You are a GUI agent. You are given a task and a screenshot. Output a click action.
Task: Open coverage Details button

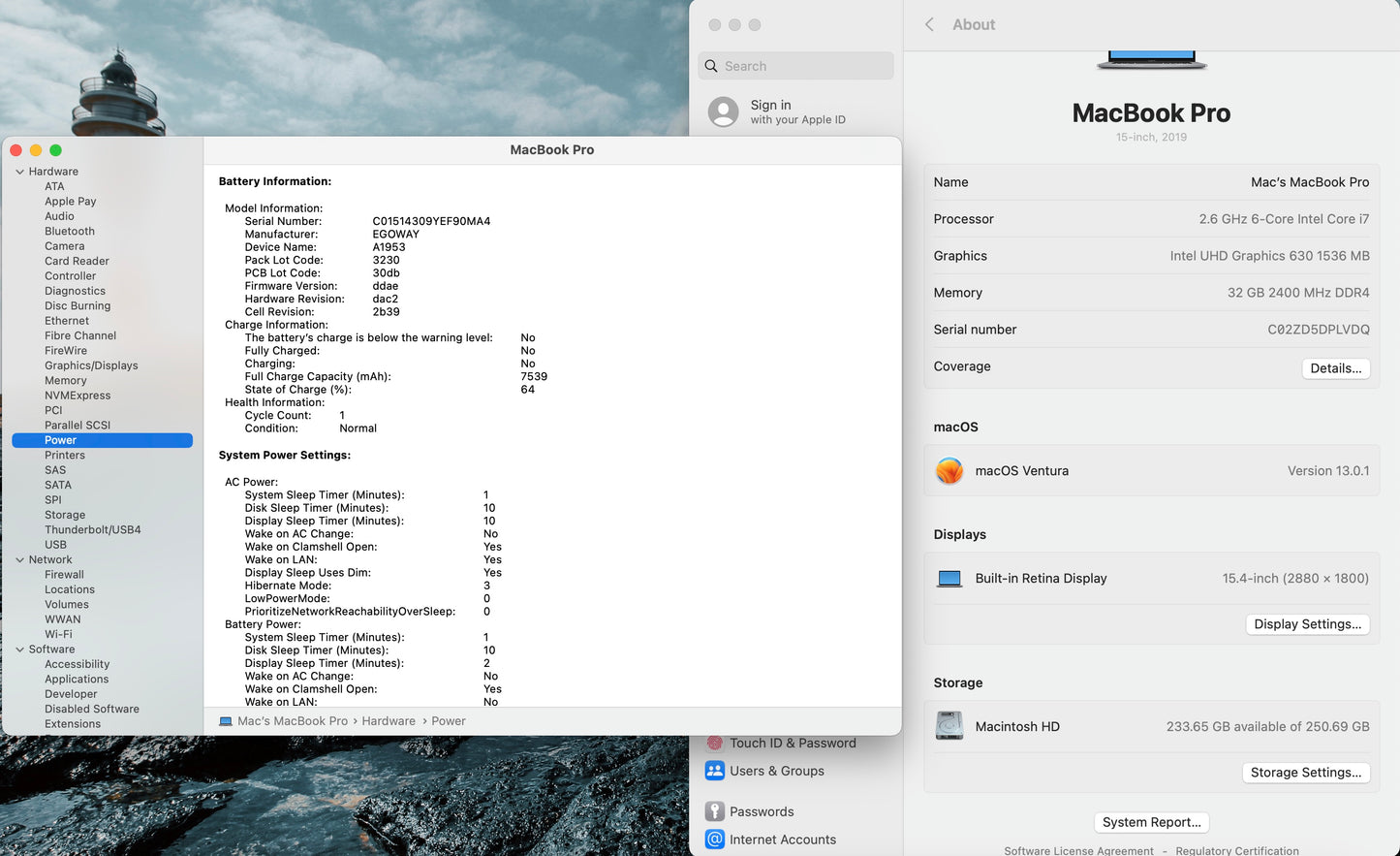(x=1335, y=368)
